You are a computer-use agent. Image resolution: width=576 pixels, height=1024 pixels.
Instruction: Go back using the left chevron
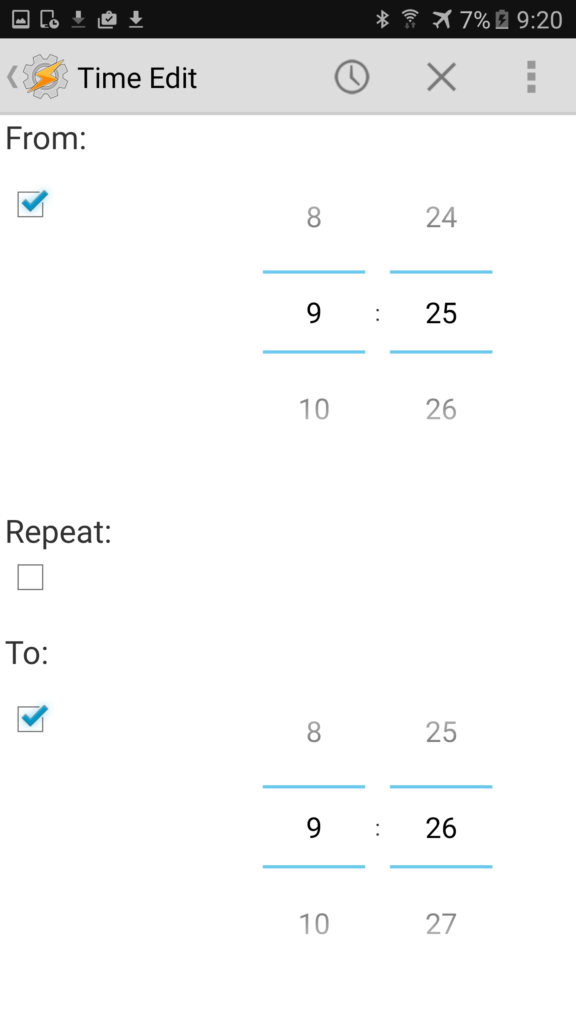12,77
